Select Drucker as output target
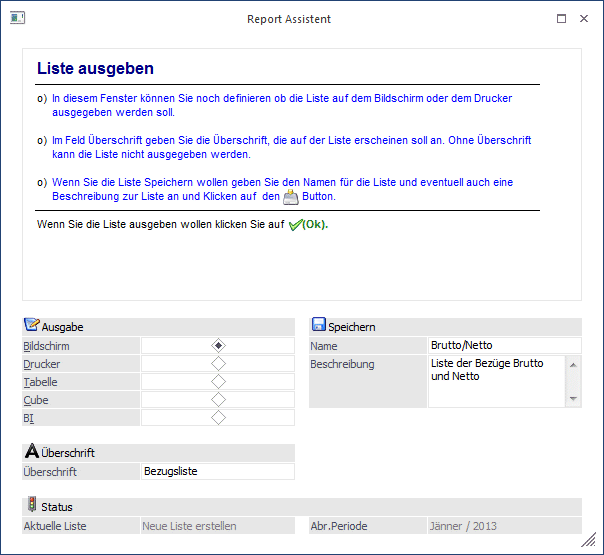Viewport: 604px width, 555px height. [218, 364]
